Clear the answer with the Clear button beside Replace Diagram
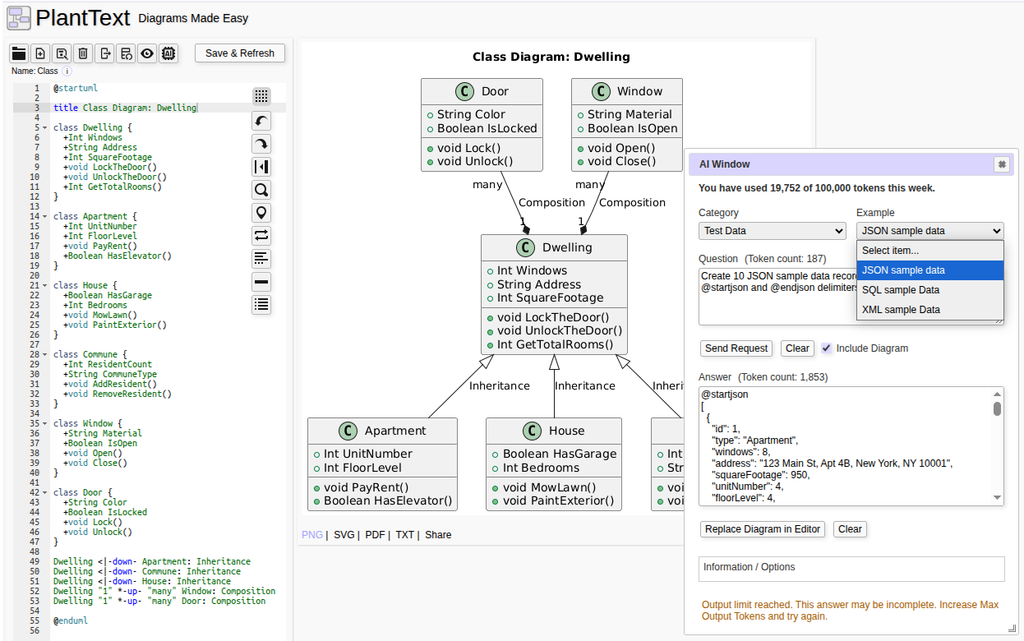 point(850,529)
